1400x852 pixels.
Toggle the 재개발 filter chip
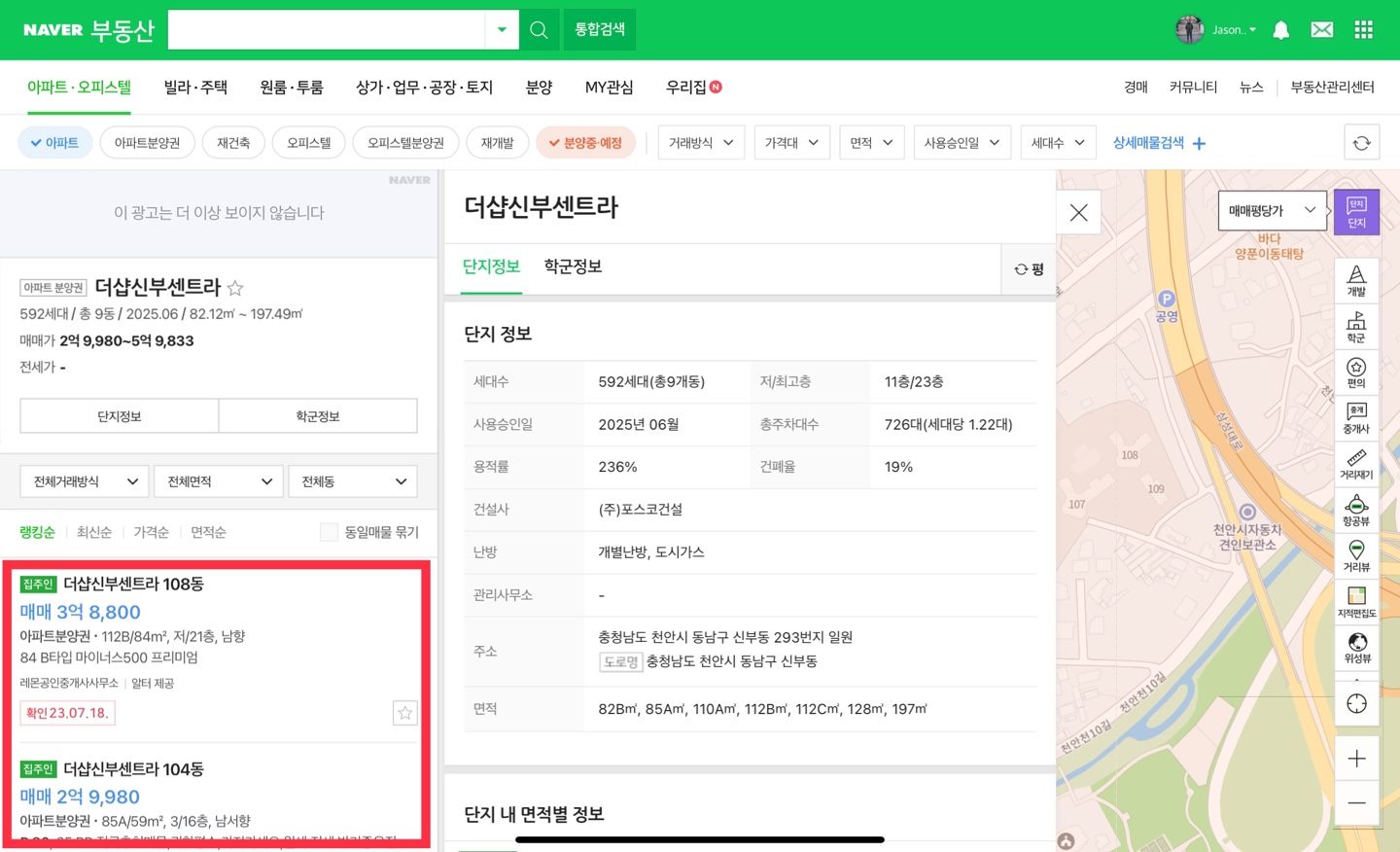click(x=497, y=143)
